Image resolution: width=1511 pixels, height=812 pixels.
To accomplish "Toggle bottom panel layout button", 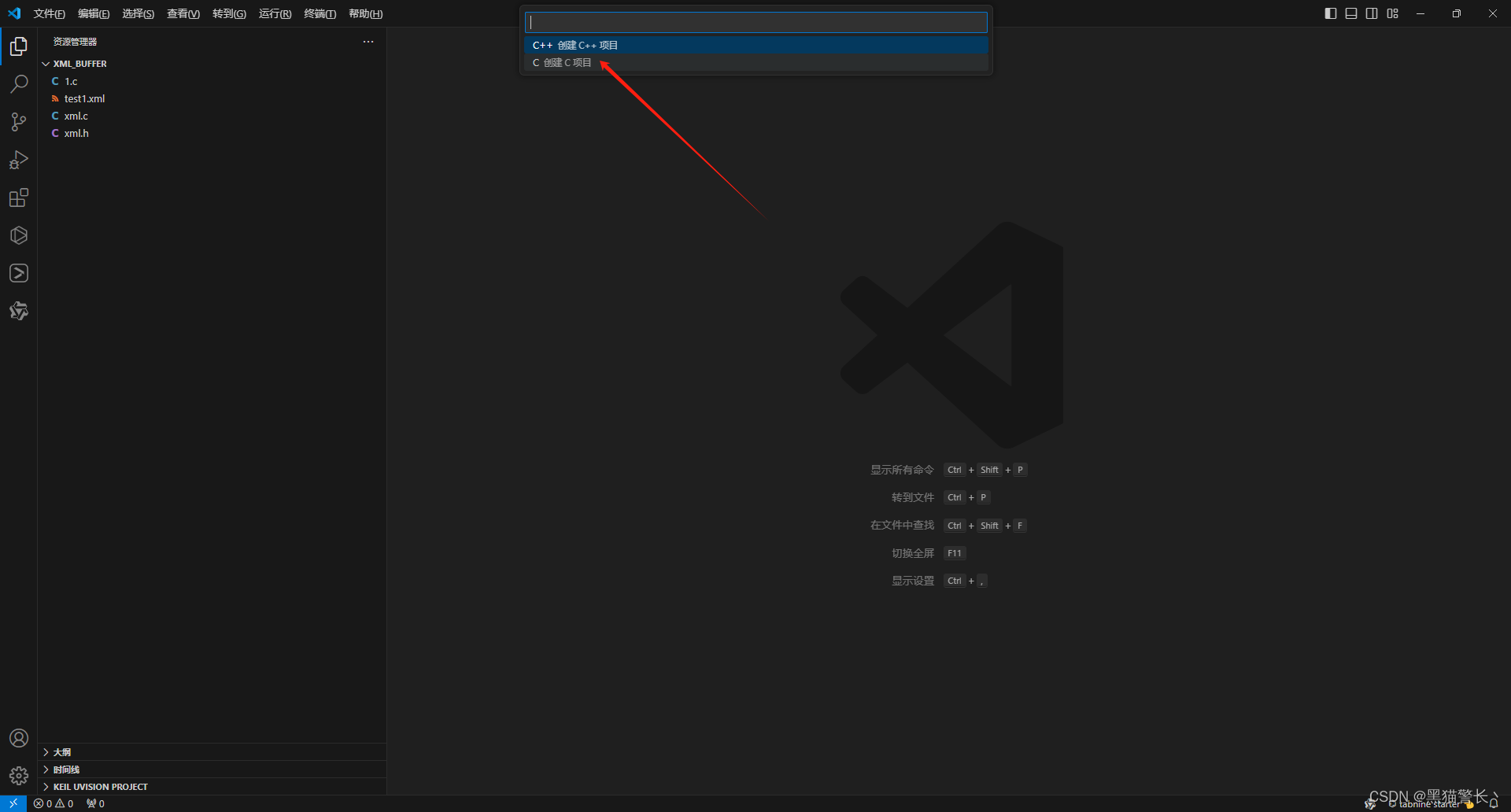I will click(1351, 13).
